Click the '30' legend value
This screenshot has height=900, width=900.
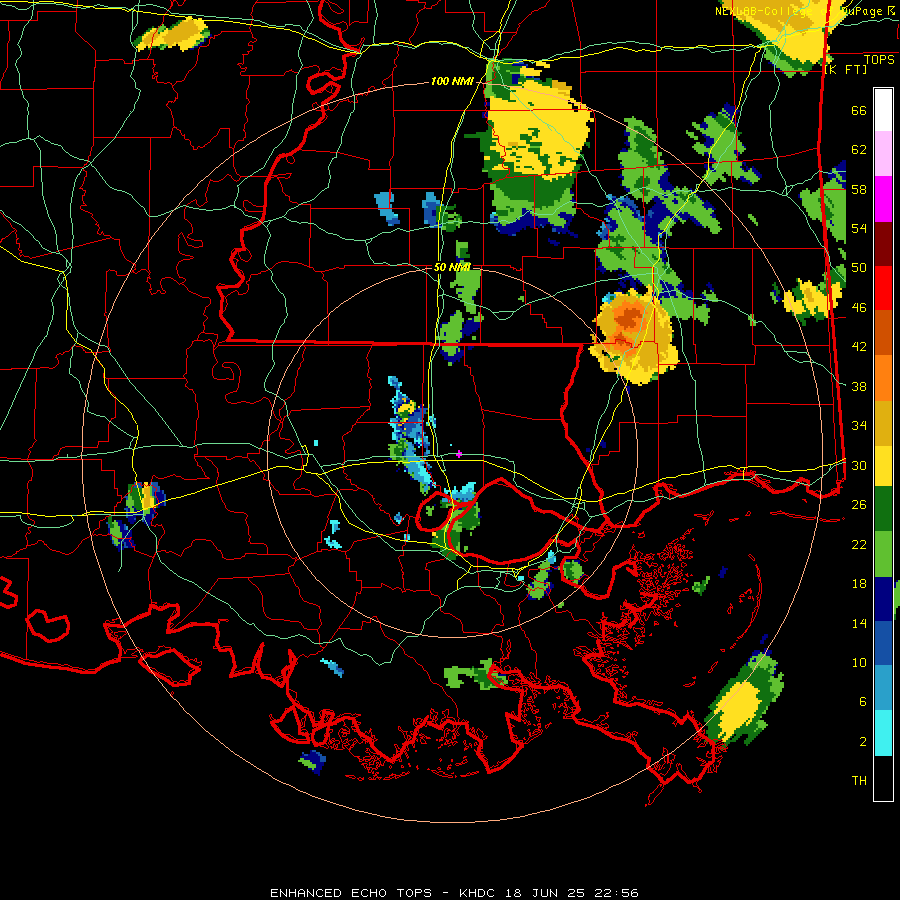(x=859, y=465)
